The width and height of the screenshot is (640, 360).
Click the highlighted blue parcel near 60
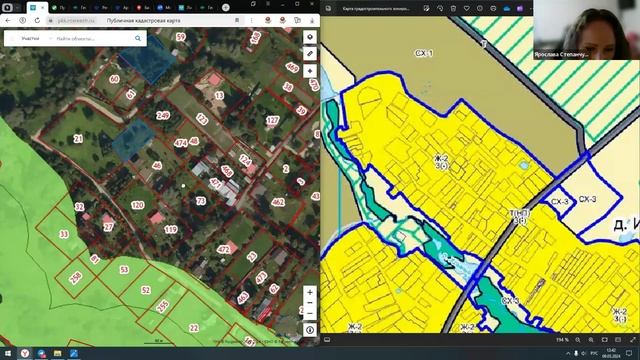(x=148, y=60)
